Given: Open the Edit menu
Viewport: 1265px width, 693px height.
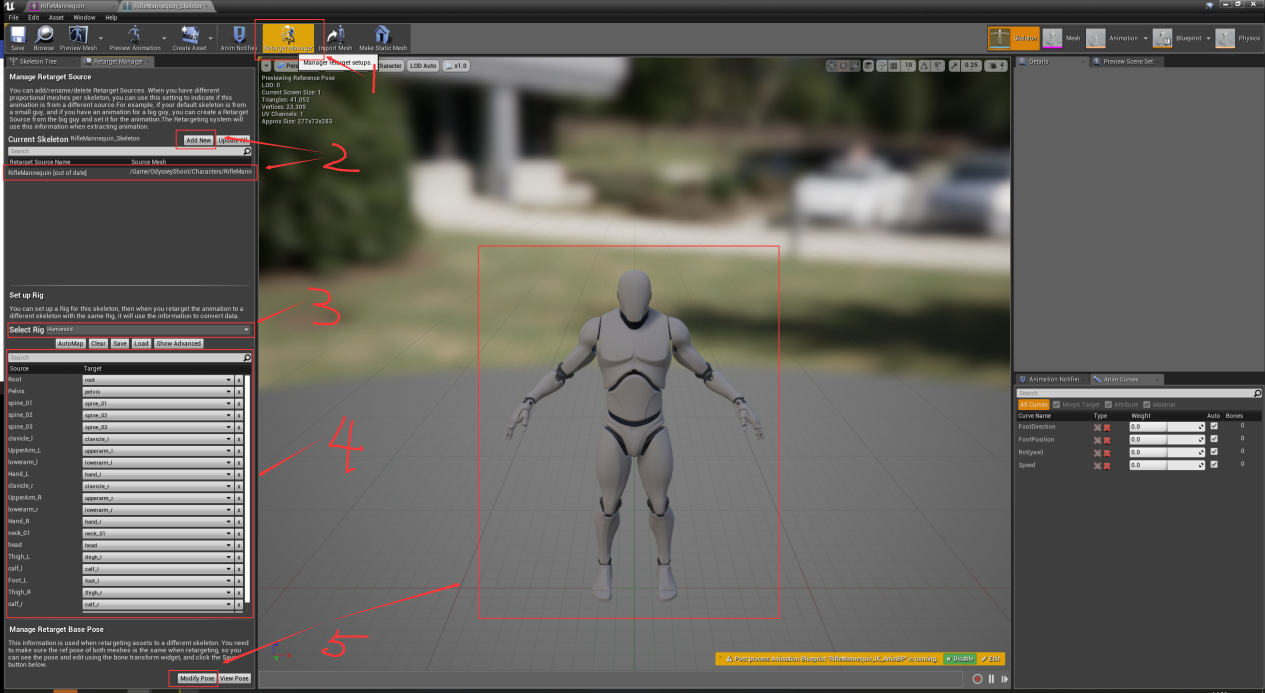Looking at the screenshot, I should [34, 17].
